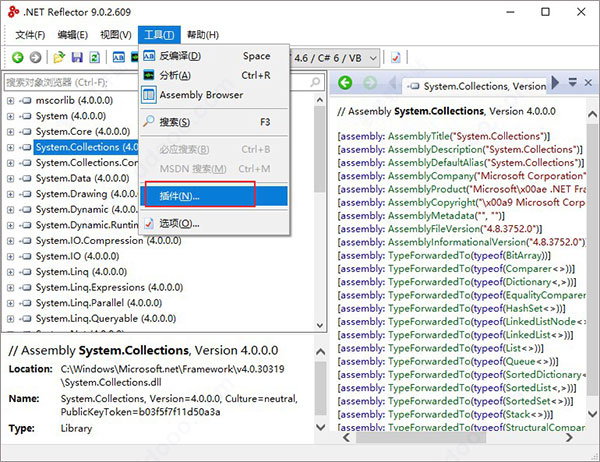Image resolution: width=600 pixels, height=462 pixels.
Task: Click the save icon in the toolbar
Action: coord(76,57)
